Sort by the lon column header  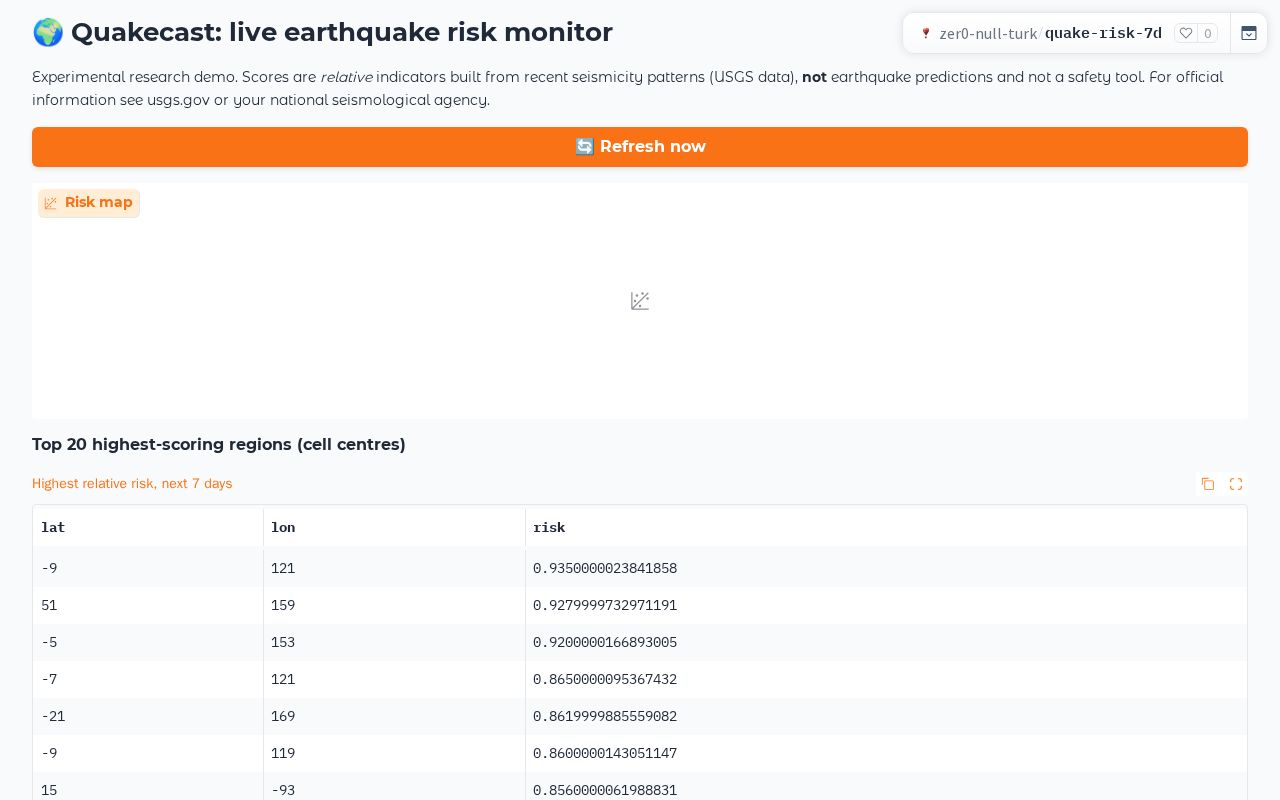coord(394,527)
